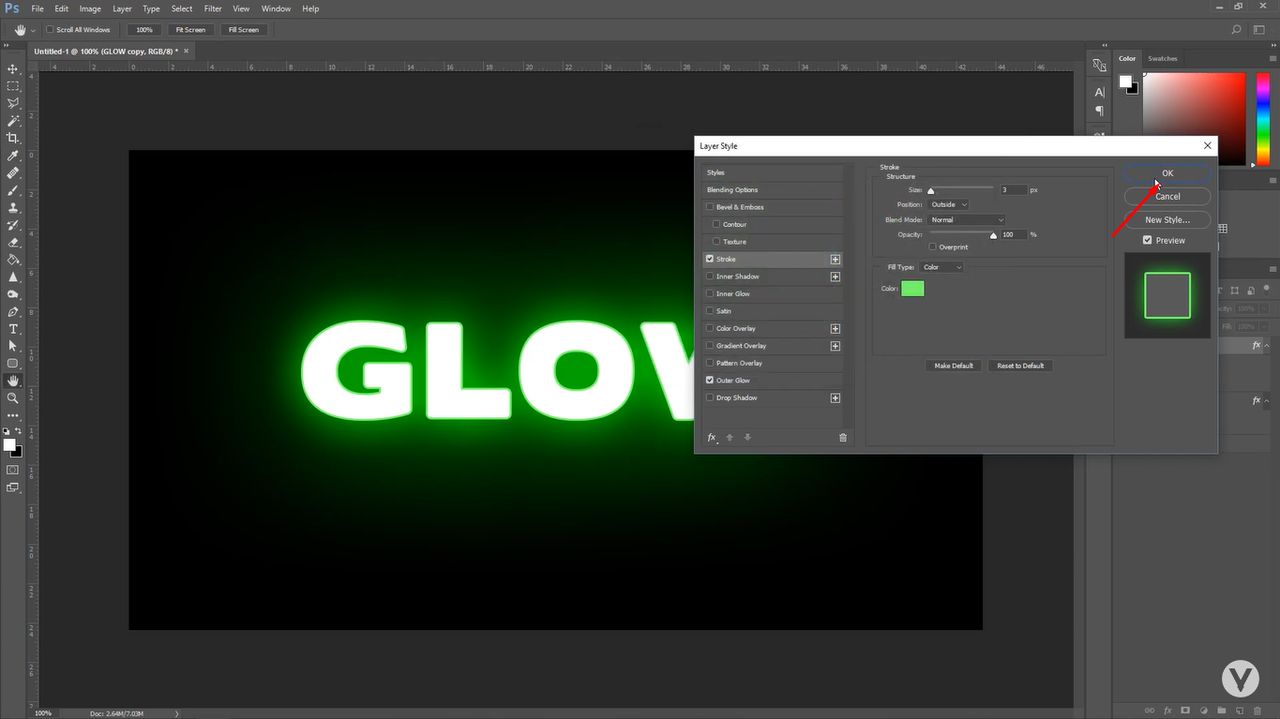Select the Polygonal Lasso tool
The image size is (1280, 719).
(x=13, y=103)
